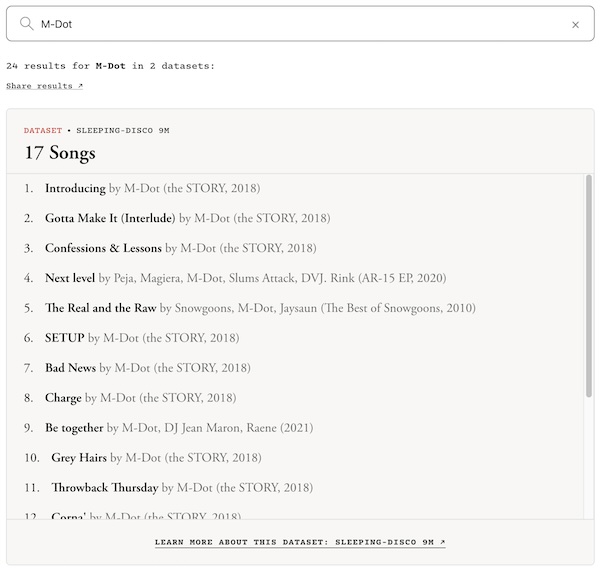This screenshot has width=600, height=571.
Task: Select the 'Be together' song row
Action: coord(168,427)
